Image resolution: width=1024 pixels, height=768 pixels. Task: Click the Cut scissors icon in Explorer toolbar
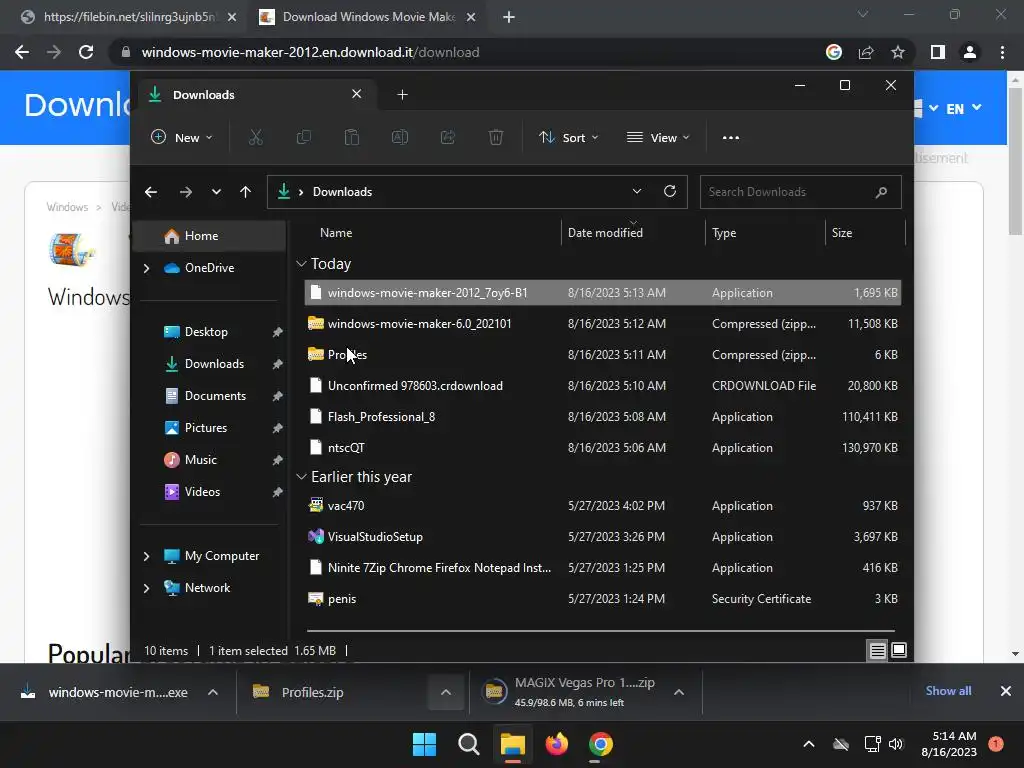coord(255,138)
